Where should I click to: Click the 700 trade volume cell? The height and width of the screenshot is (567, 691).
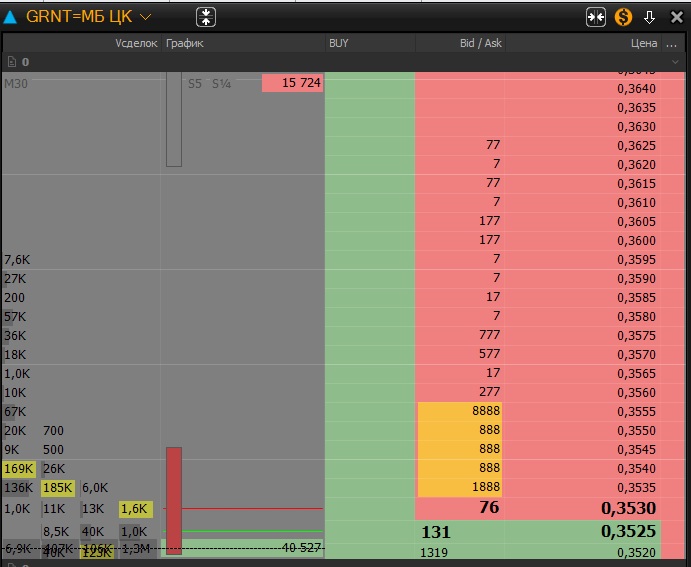click(x=53, y=431)
